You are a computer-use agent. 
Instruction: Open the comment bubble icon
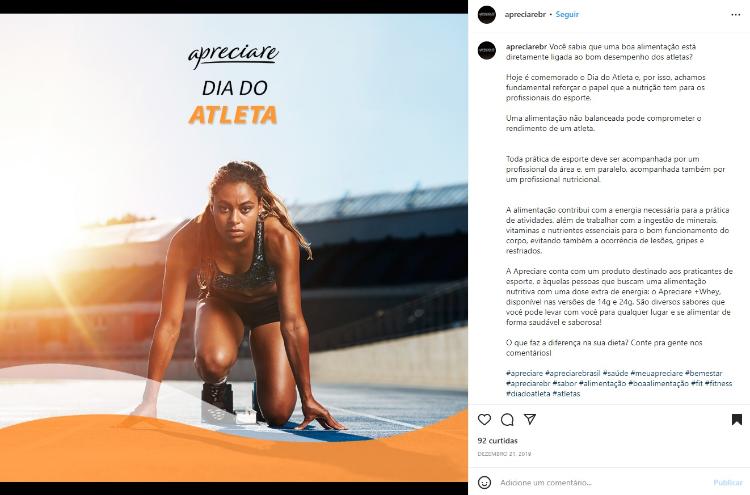[507, 420]
